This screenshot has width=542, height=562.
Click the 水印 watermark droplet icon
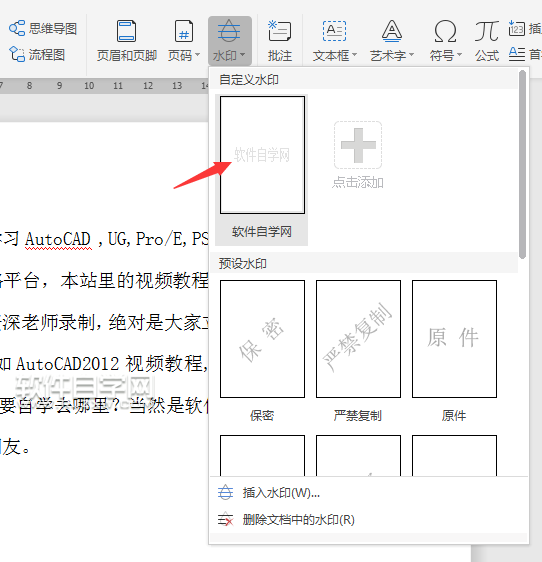tap(229, 30)
